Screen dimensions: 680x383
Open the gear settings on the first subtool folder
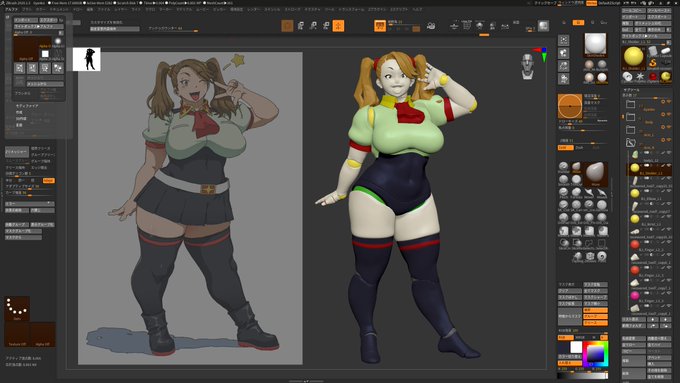click(663, 102)
